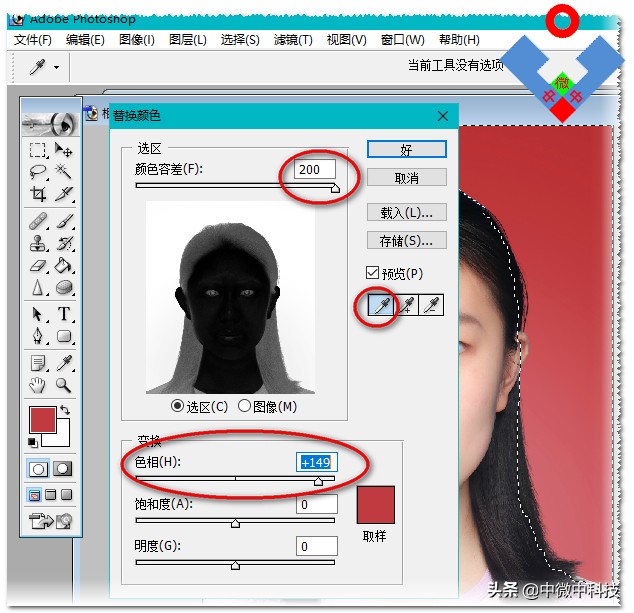Click the white background color swatch
634x613 pixels.
click(61, 437)
